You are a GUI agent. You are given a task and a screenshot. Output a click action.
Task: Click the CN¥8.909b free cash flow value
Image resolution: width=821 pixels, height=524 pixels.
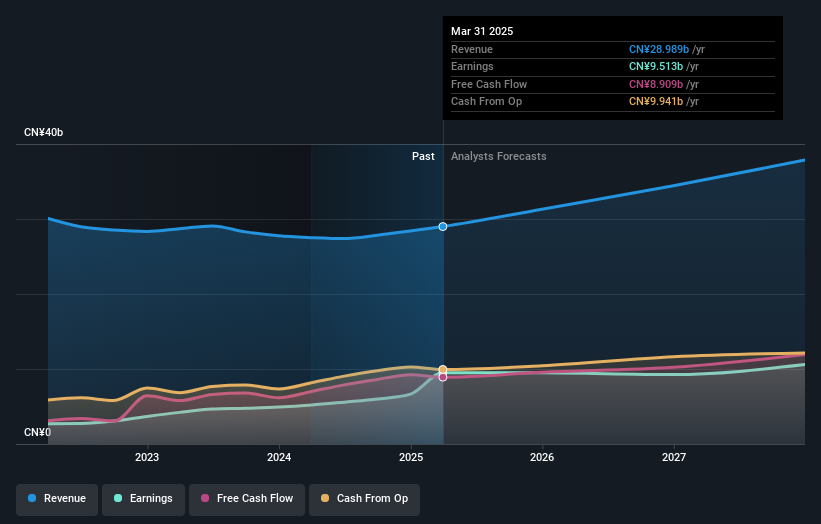coord(656,84)
